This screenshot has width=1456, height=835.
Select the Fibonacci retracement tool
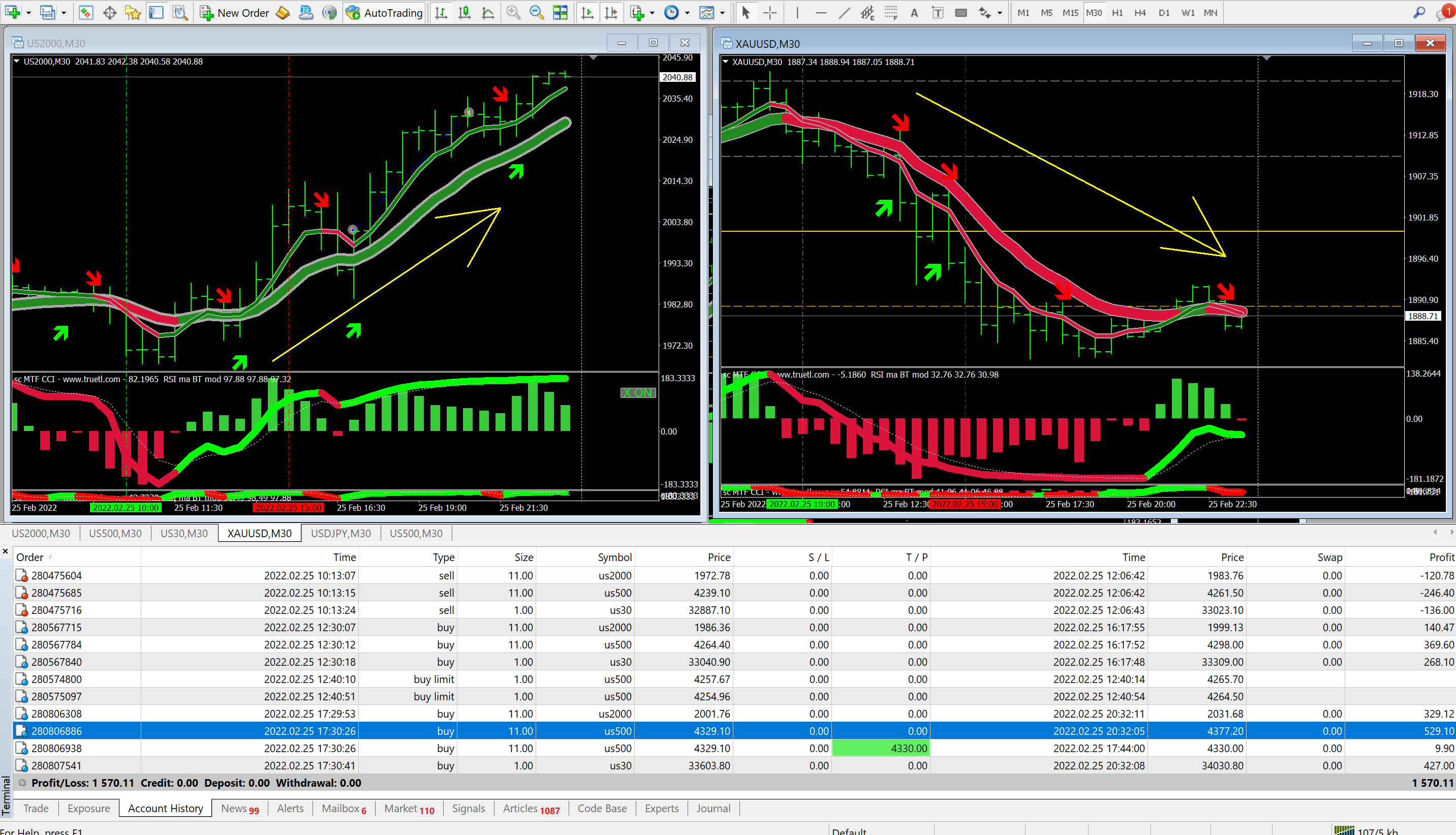pos(890,13)
